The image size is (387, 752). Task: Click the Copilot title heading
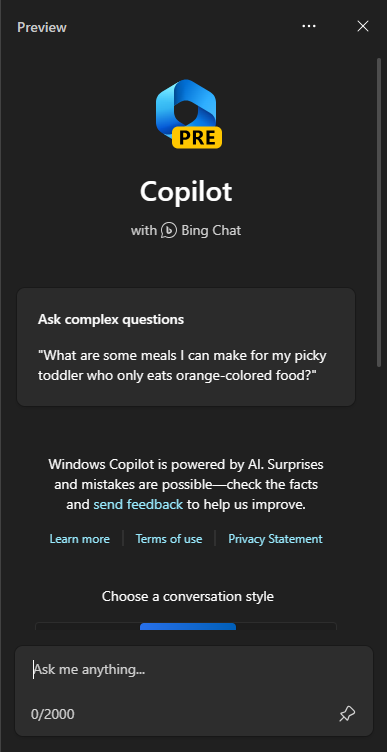pyautogui.click(x=186, y=192)
